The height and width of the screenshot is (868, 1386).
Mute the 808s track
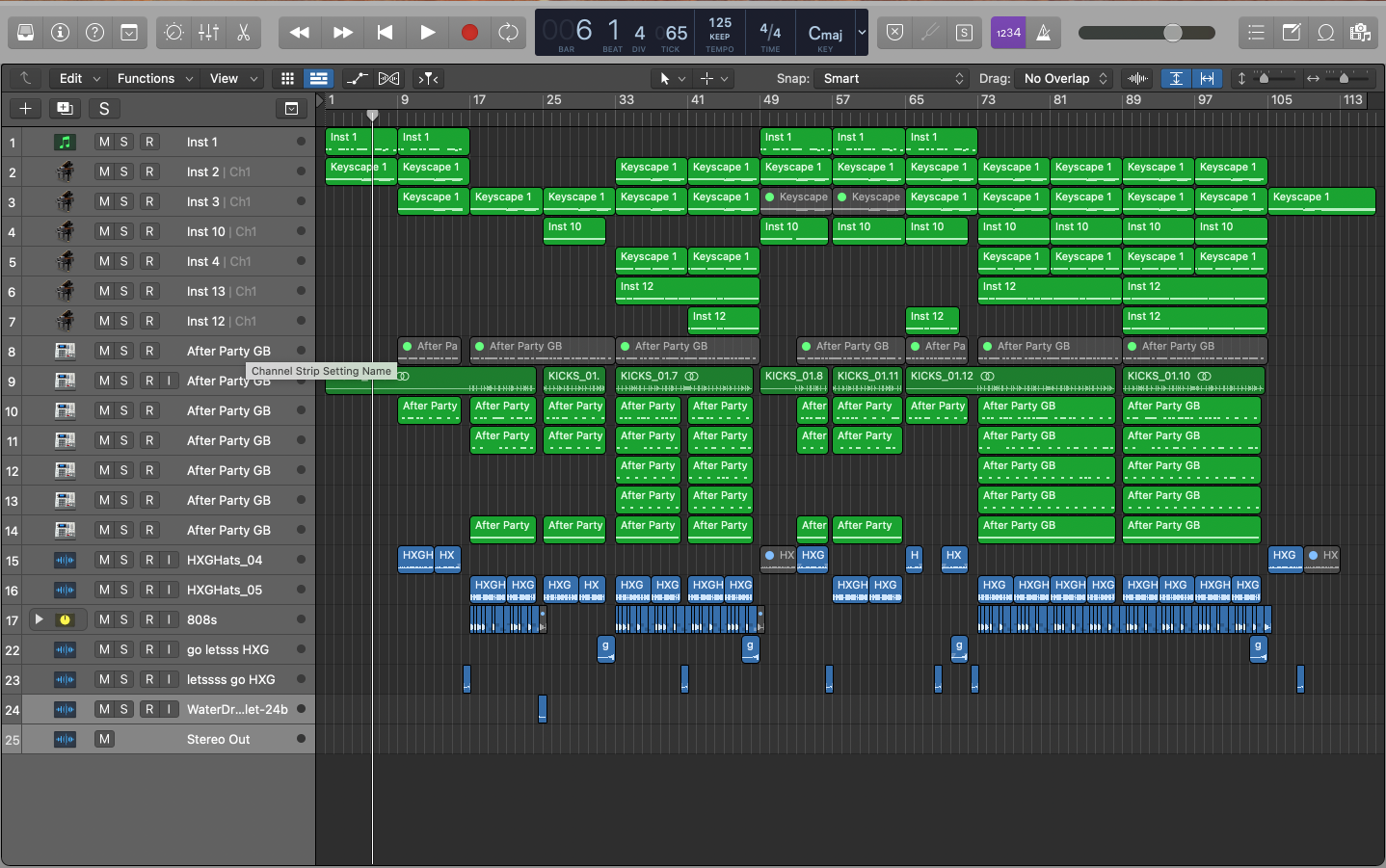point(106,618)
